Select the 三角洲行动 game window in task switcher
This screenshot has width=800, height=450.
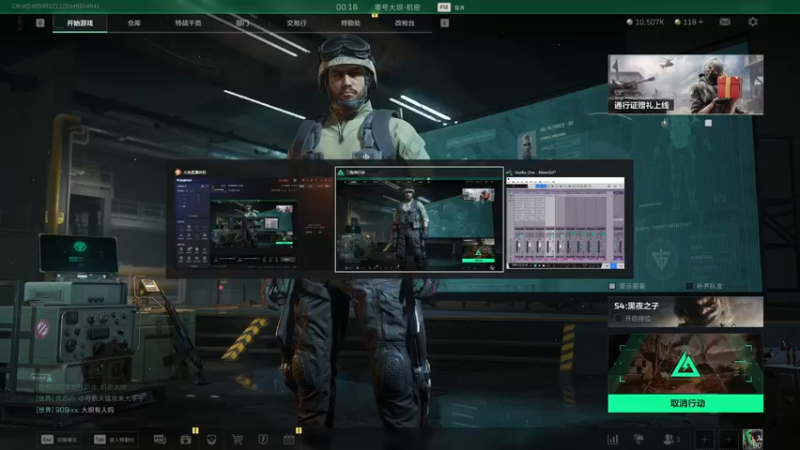pos(419,219)
